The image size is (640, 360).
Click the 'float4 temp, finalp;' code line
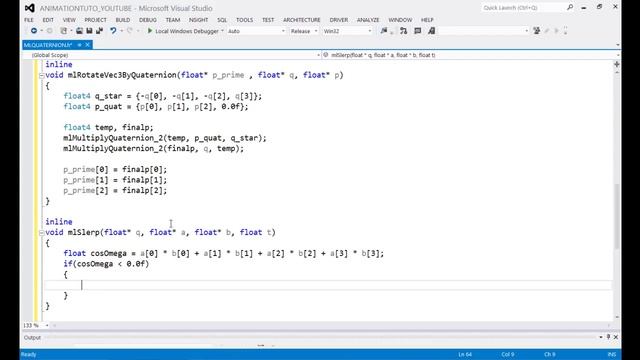click(108, 128)
